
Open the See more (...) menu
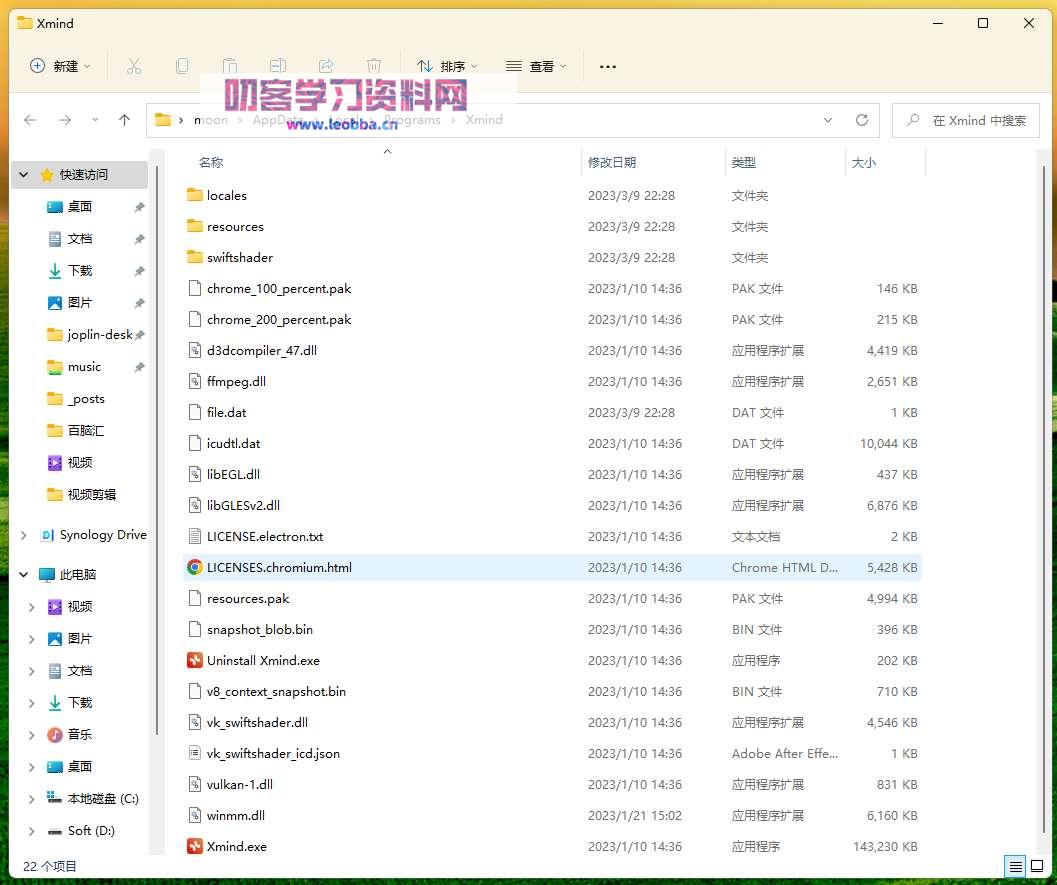pos(607,66)
